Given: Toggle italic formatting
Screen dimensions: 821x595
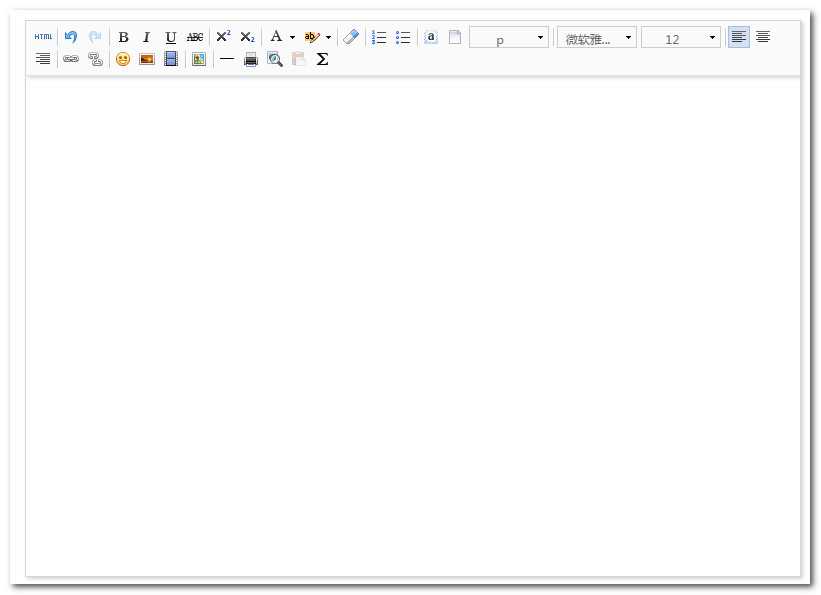Looking at the screenshot, I should click(147, 37).
